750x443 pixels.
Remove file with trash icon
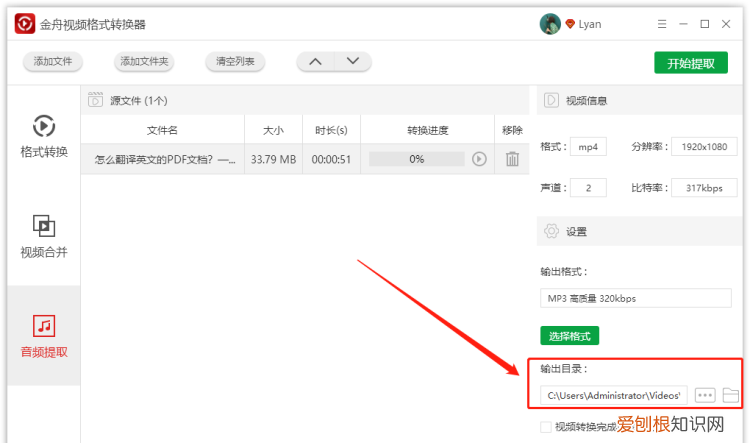[x=512, y=159]
